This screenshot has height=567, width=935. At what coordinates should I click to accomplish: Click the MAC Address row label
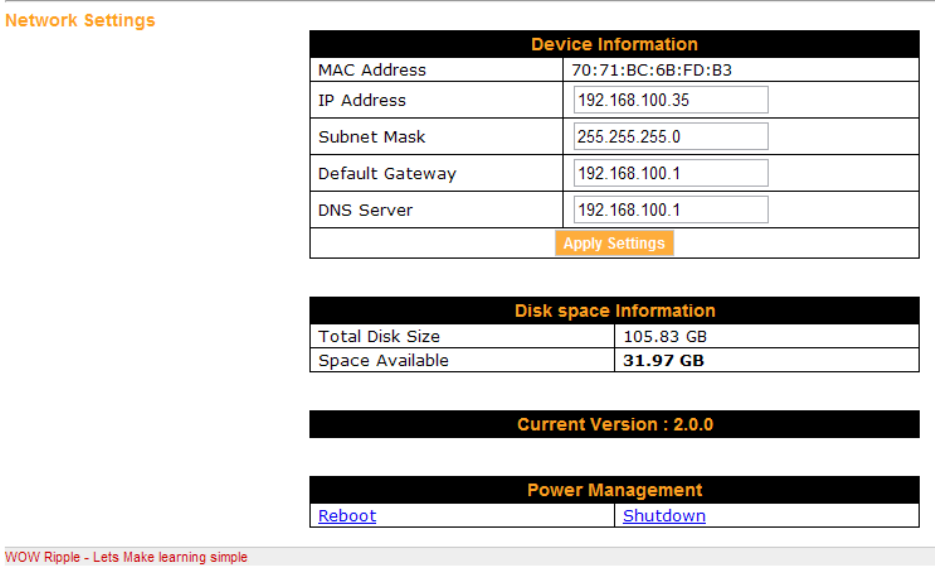pos(372,70)
